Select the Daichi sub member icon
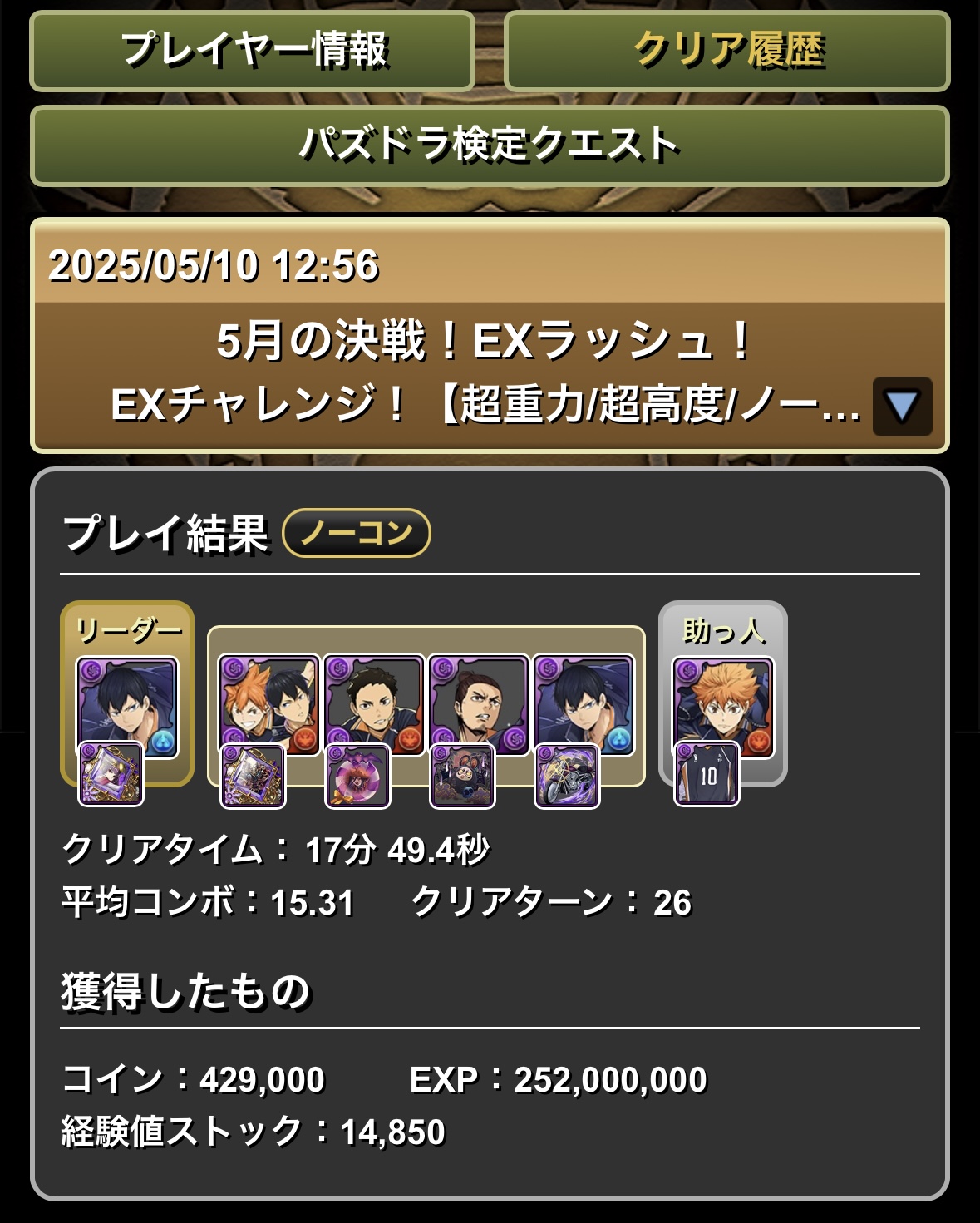 pyautogui.click(x=373, y=704)
